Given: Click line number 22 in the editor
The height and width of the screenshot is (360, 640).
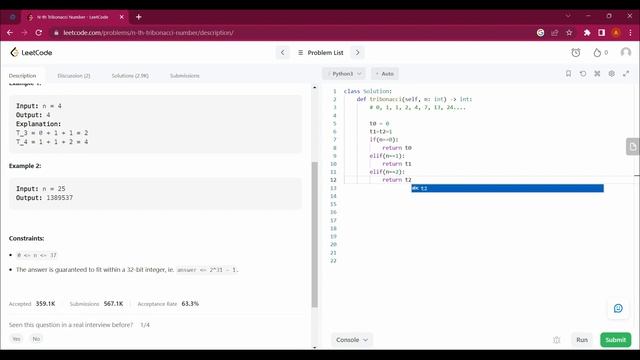Looking at the screenshot, I should [333, 261].
